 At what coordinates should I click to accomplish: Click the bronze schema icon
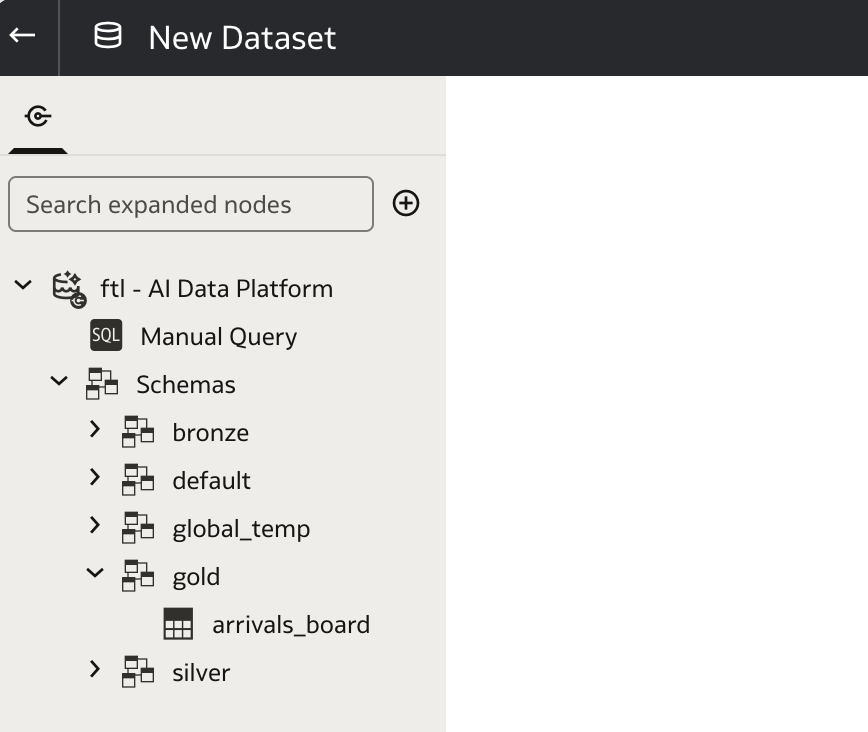[138, 431]
